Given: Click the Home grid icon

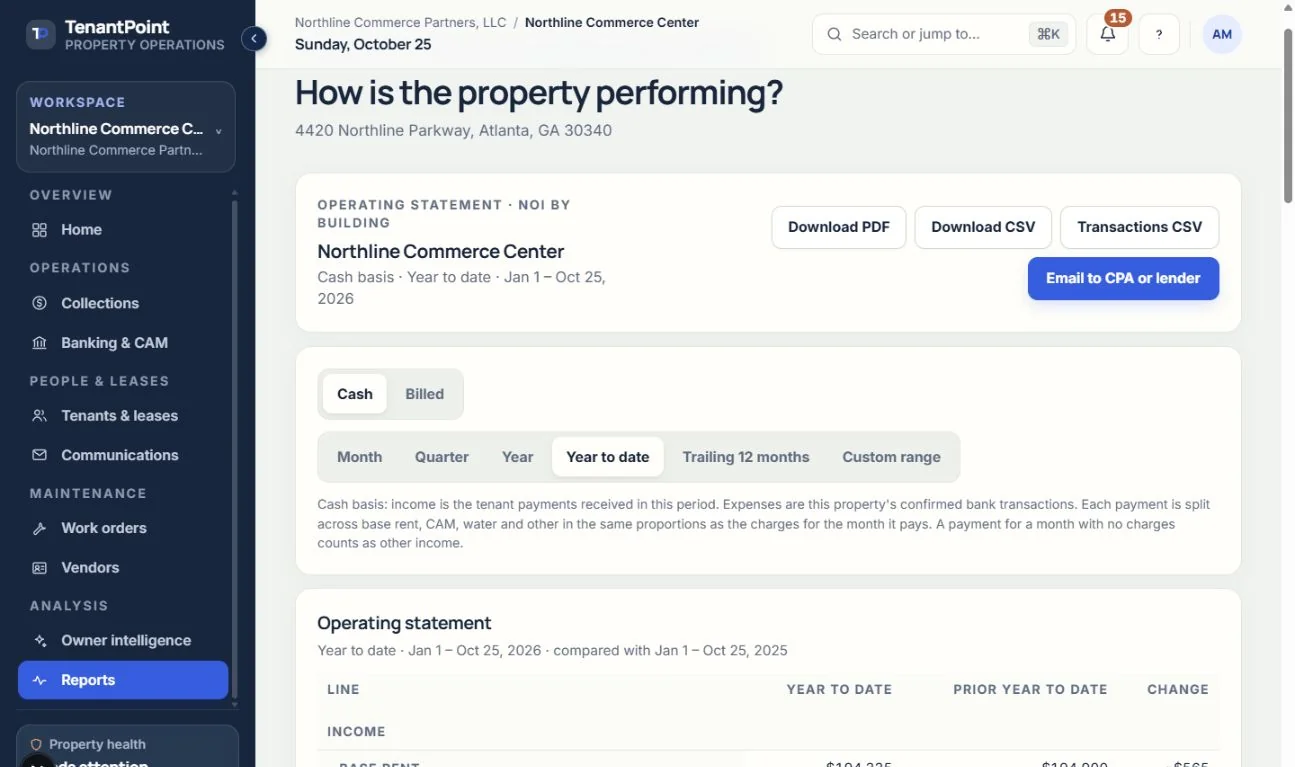Looking at the screenshot, I should 40,230.
